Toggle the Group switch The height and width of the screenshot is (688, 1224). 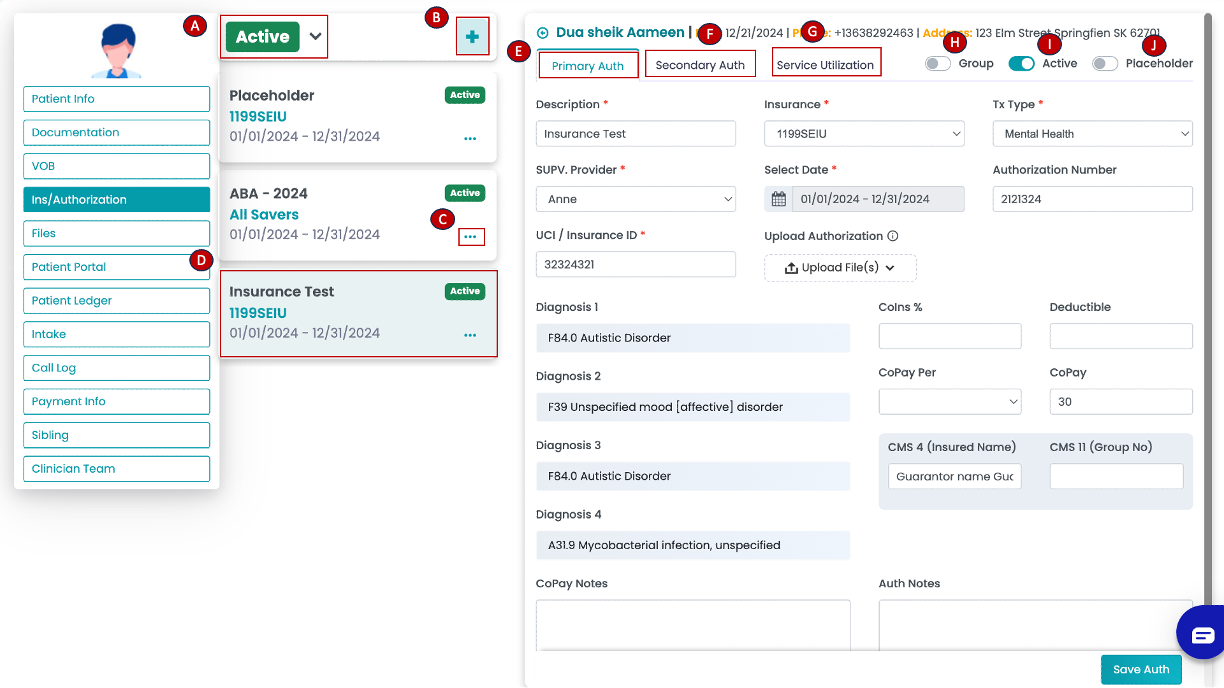[x=937, y=64]
